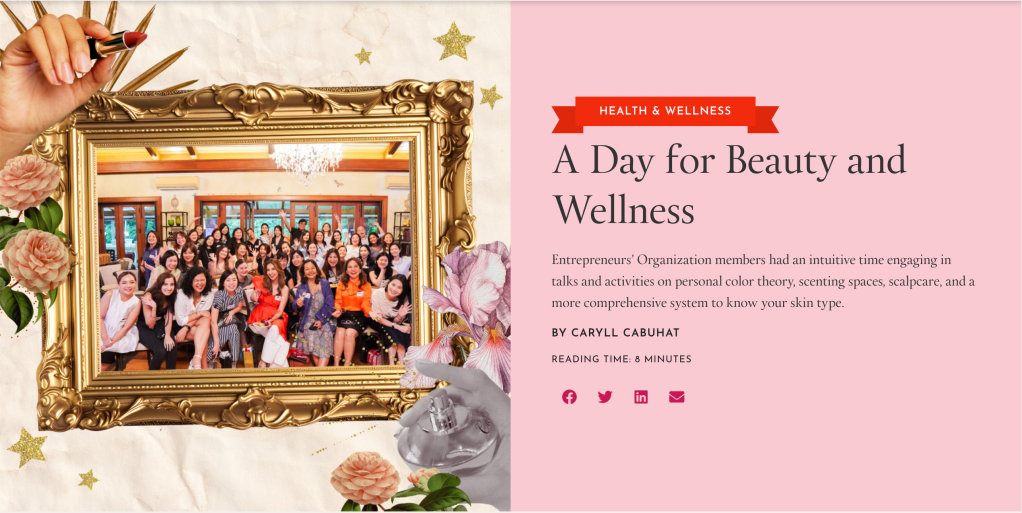Click the article summary paragraph
Image resolution: width=1022 pixels, height=513 pixels.
pyautogui.click(x=763, y=282)
